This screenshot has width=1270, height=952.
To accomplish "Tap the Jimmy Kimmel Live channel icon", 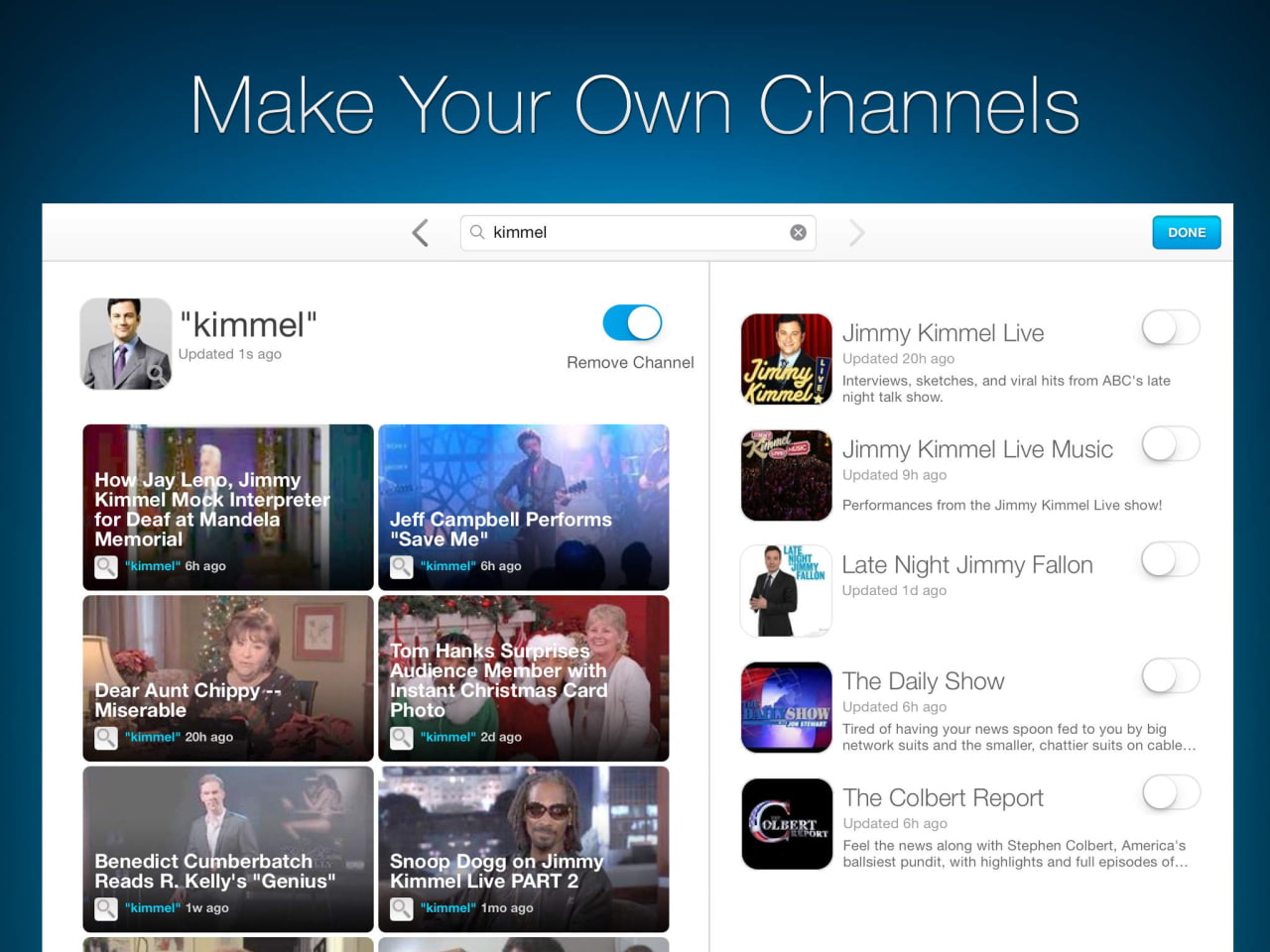I will 787,359.
